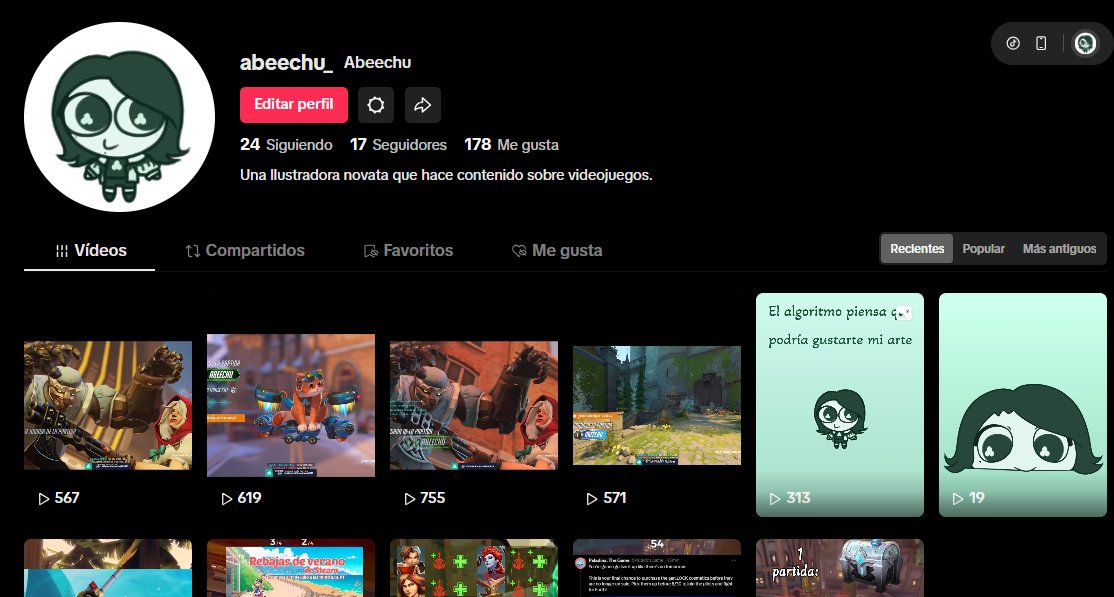This screenshot has width=1114, height=597.
Task: Click the play icon under the 755-view video
Action: (x=408, y=497)
